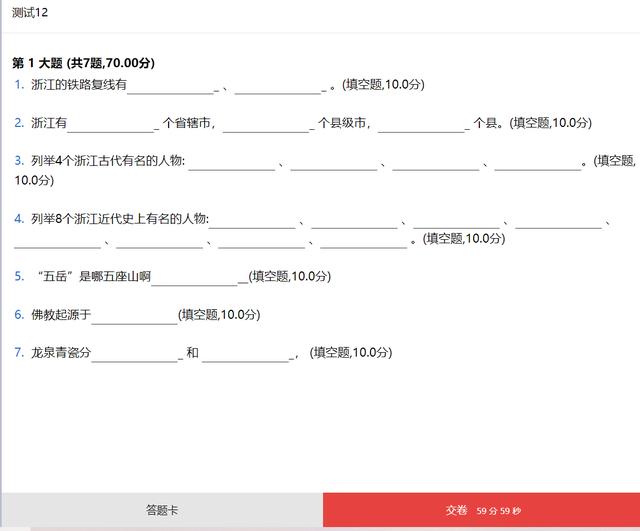Submit the exam with 交卷 button
Viewport: 640px width, 531px height.
481,510
